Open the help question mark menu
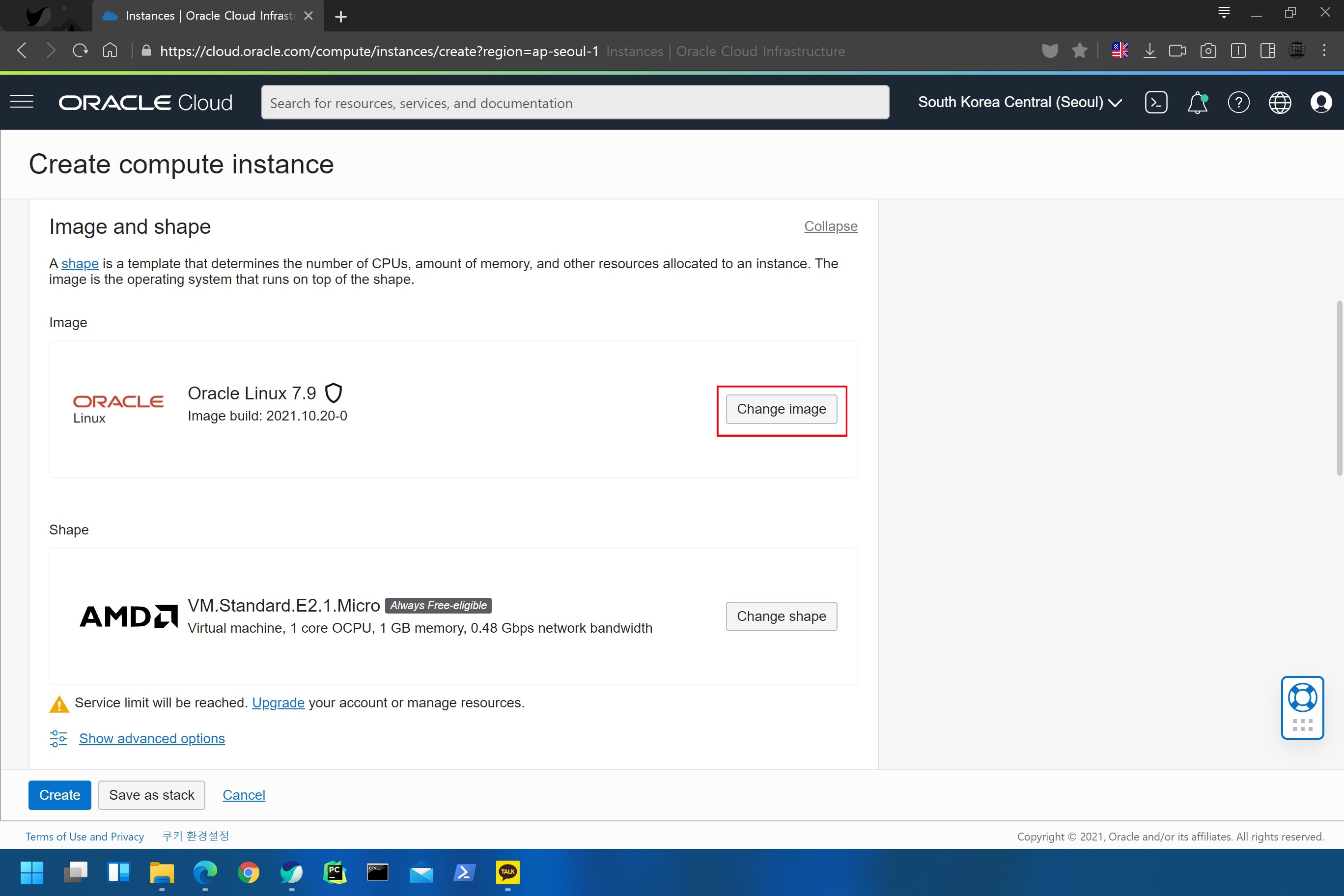 (1238, 103)
